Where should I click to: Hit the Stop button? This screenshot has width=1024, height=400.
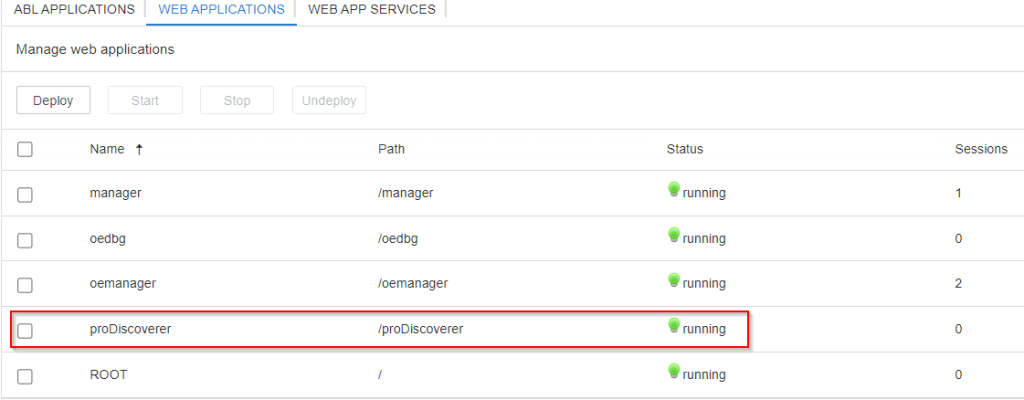237,100
